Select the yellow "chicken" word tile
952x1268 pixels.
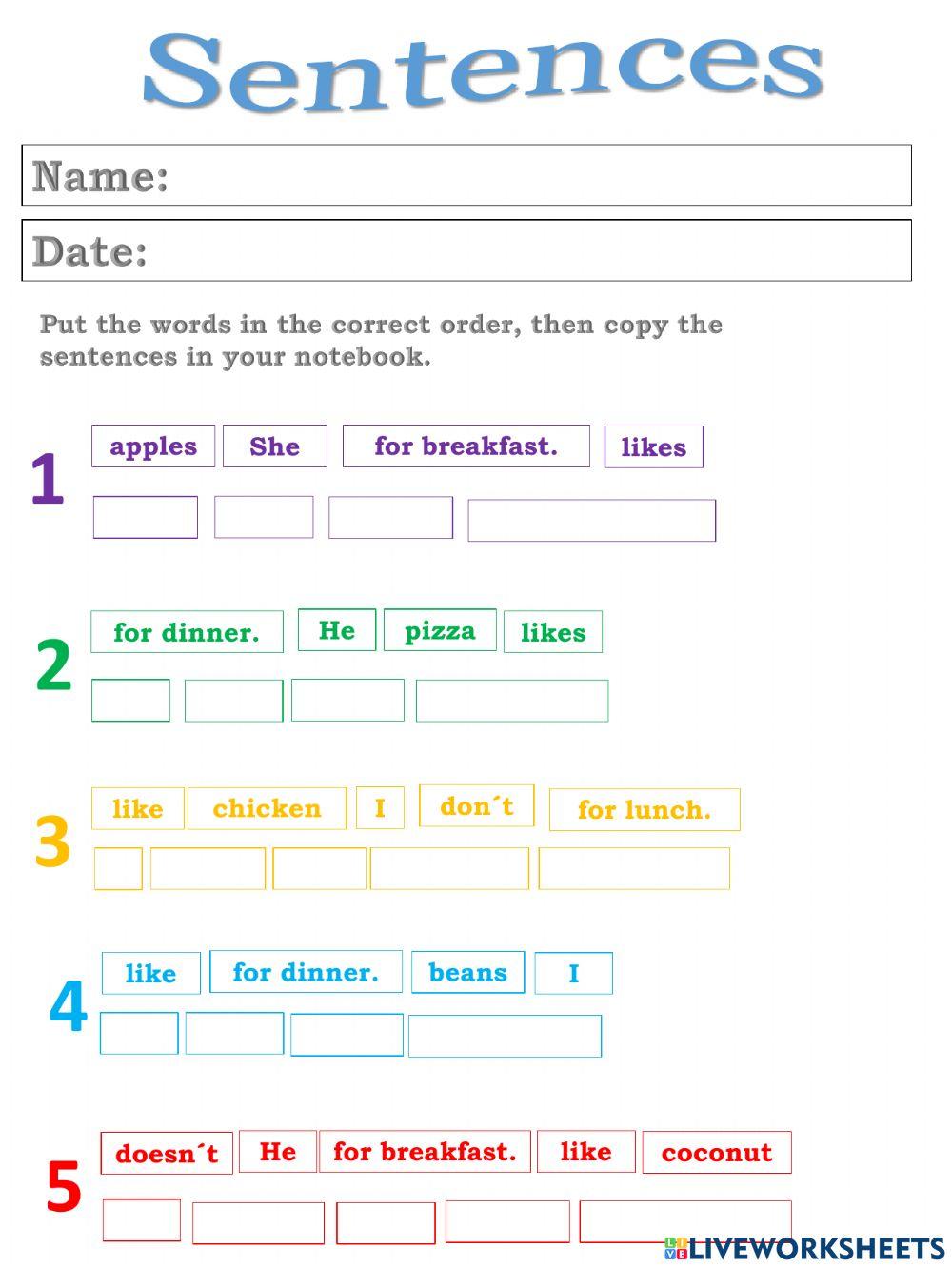267,808
